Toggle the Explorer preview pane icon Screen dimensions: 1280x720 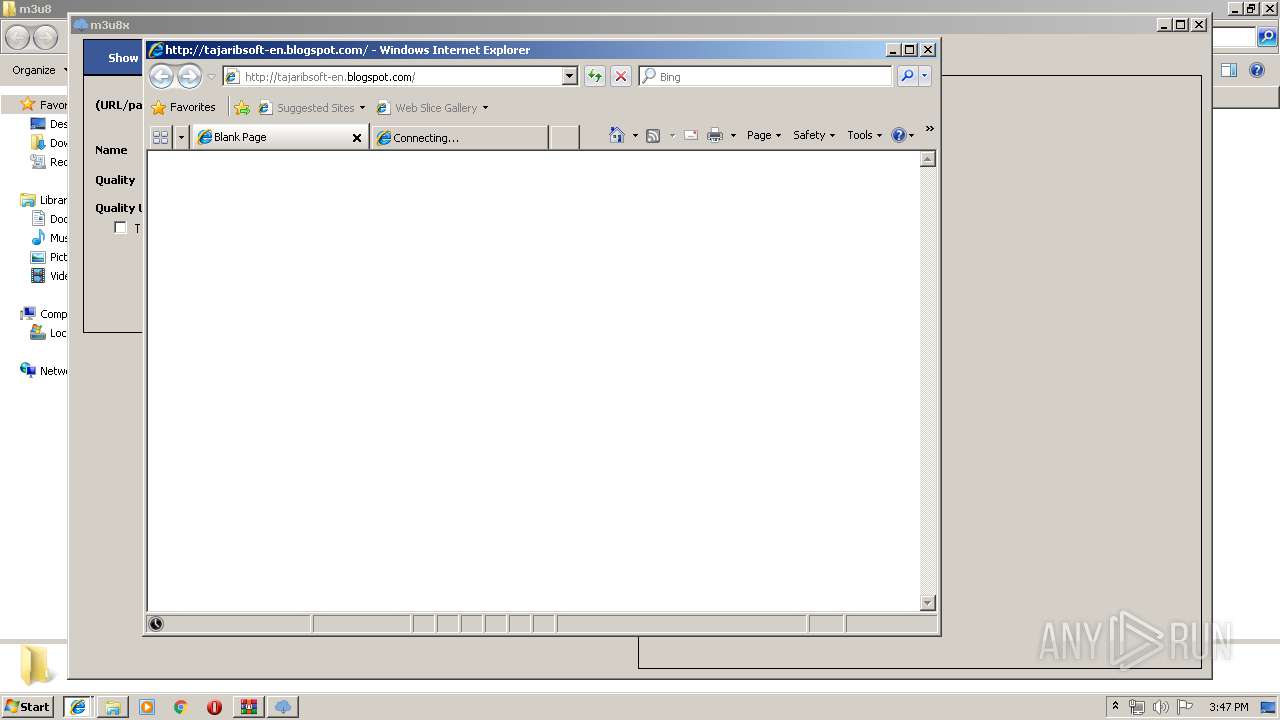1229,70
